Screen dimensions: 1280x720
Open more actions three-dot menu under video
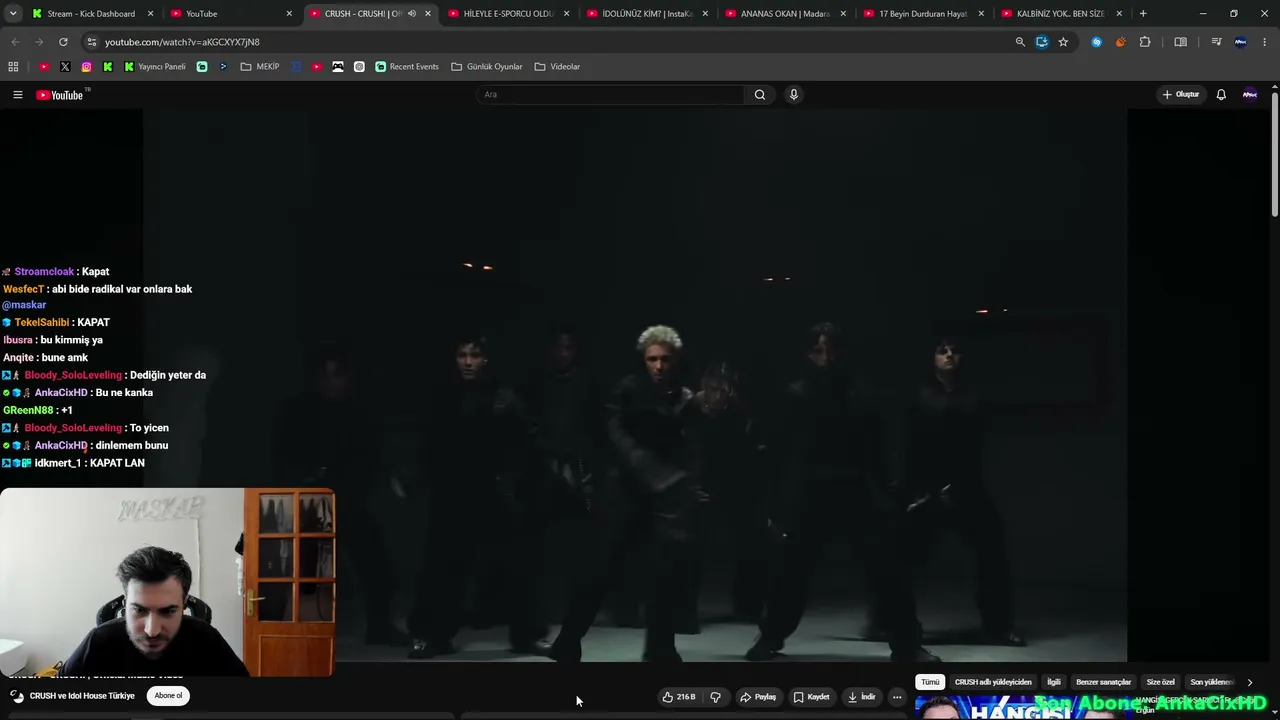(x=897, y=697)
